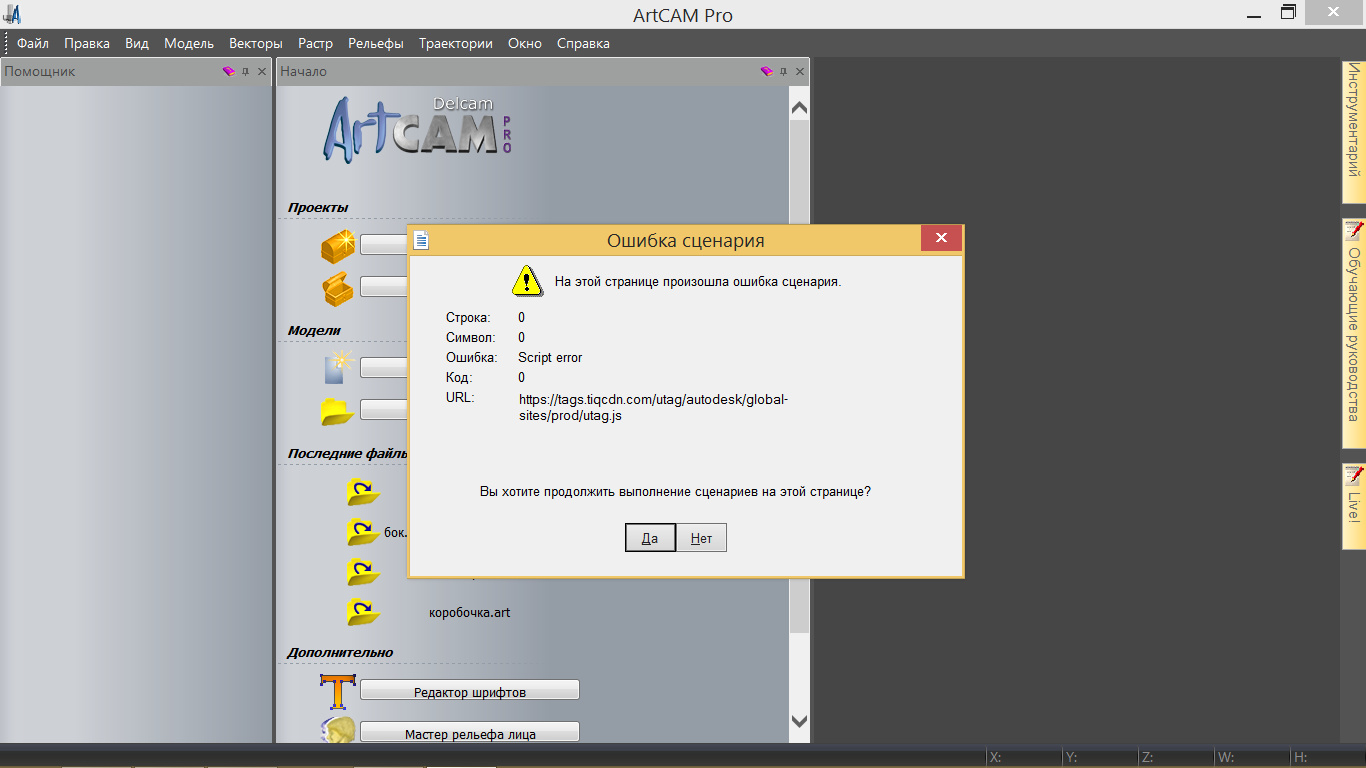The height and width of the screenshot is (768, 1366).
Task: Click the Y: coordinate field in status bar
Action: point(1099,758)
